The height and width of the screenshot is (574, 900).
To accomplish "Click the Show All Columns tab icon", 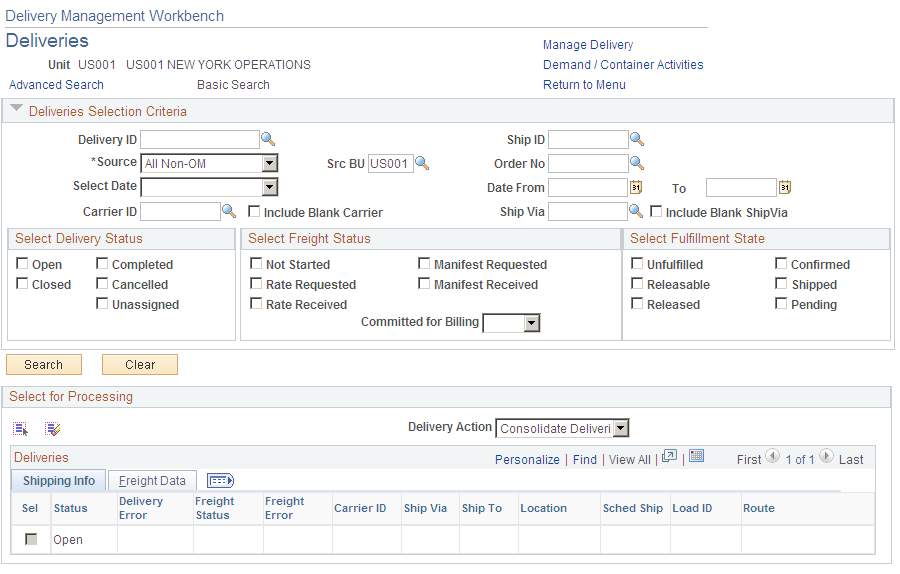I will tap(220, 480).
